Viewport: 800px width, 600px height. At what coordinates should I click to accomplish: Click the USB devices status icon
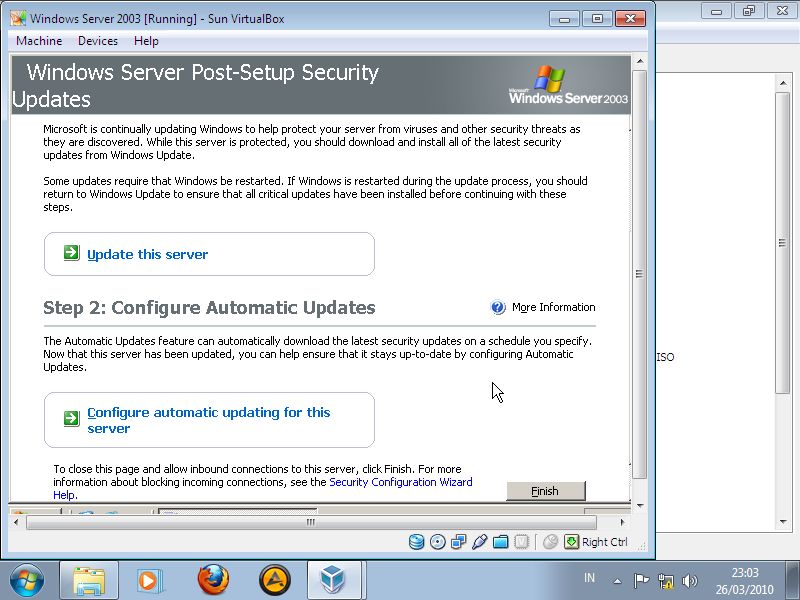480,542
